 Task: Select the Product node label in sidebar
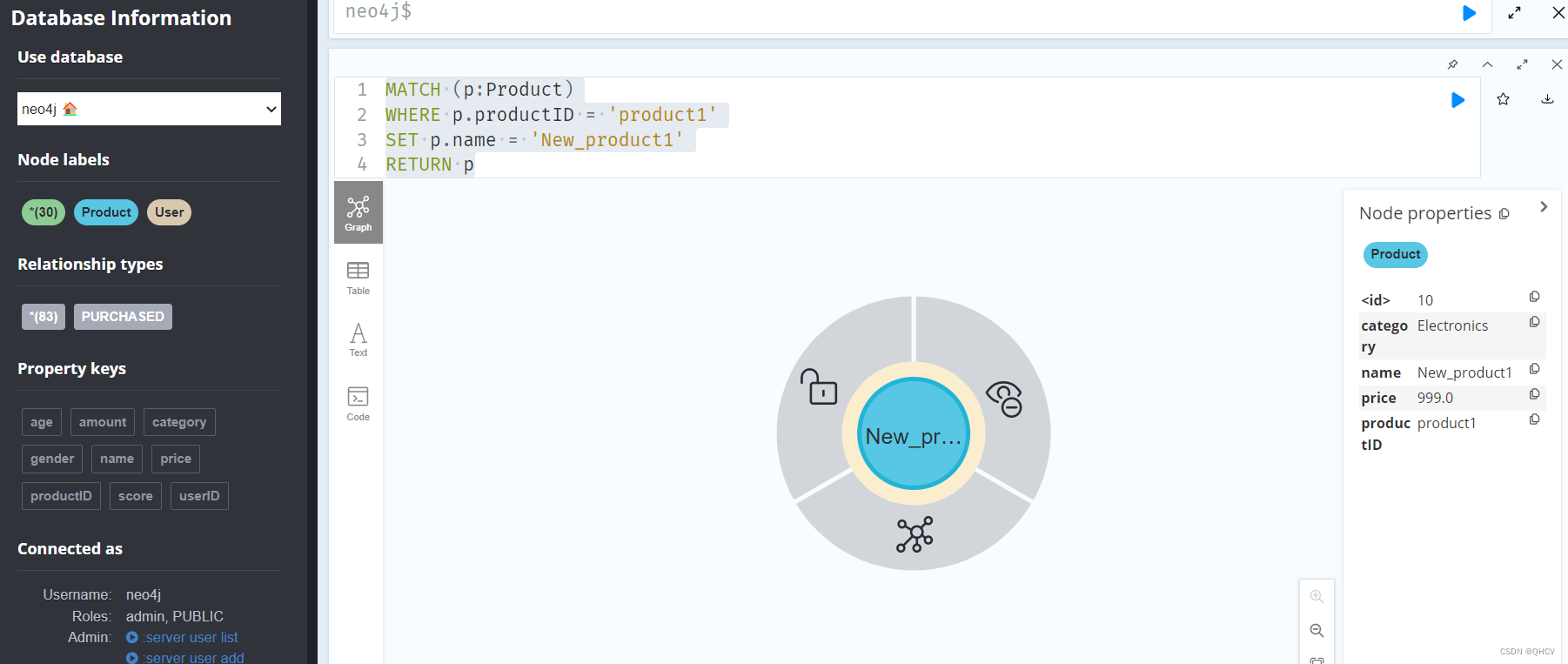[x=106, y=212]
